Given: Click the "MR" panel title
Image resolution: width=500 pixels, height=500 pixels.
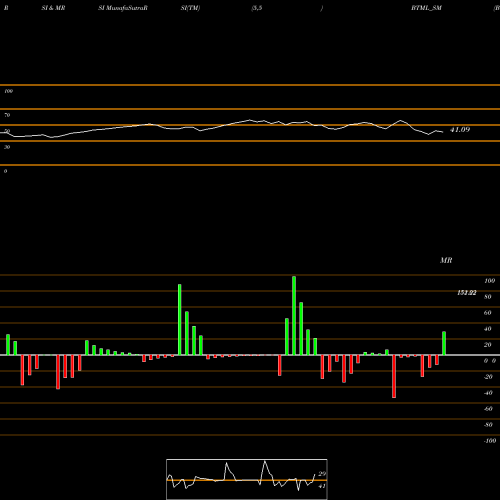Looking at the screenshot, I should [446, 260].
